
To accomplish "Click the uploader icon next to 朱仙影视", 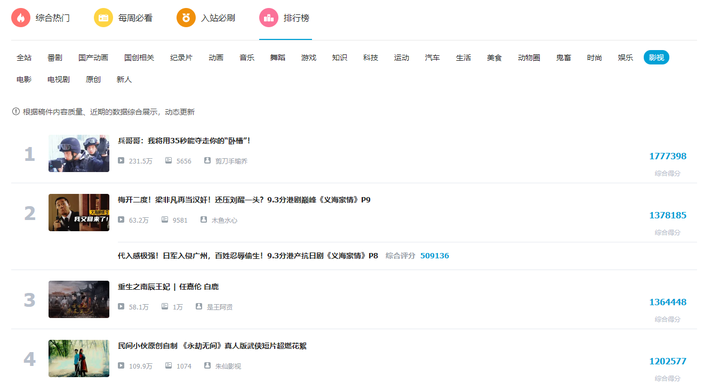I will tap(207, 366).
